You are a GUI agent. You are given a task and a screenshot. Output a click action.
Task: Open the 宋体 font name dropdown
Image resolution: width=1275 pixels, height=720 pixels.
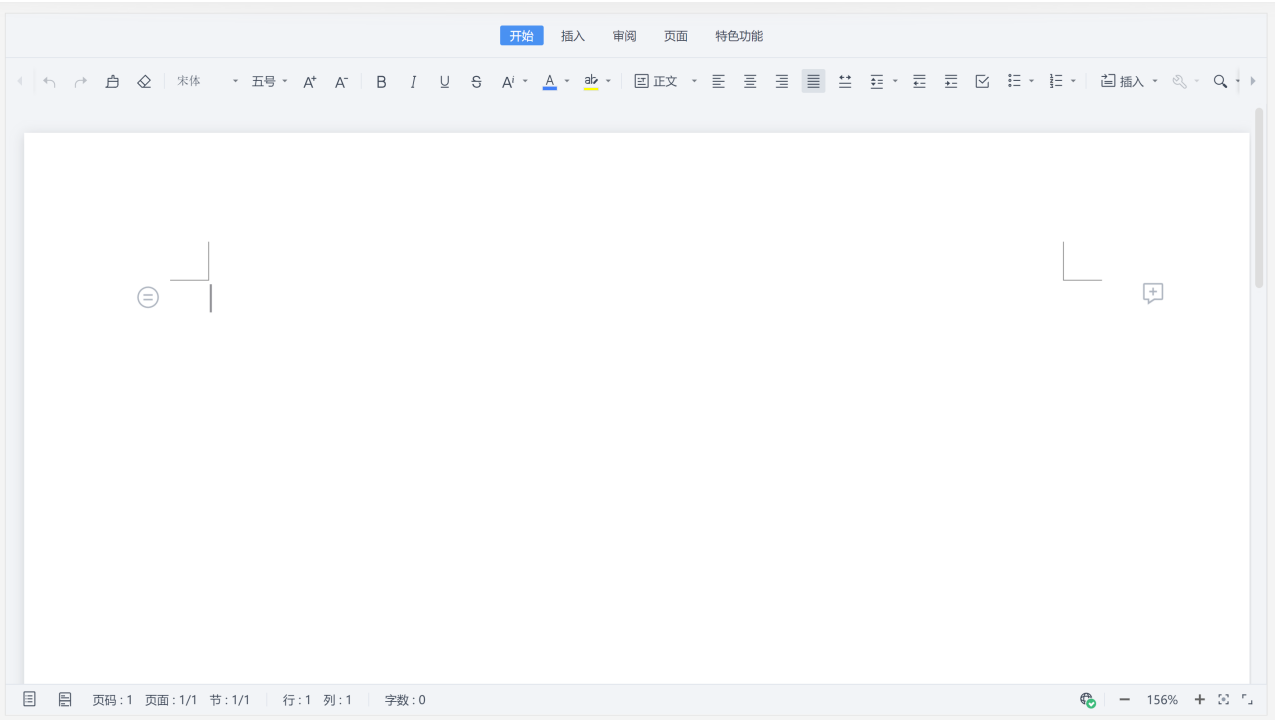coord(208,82)
